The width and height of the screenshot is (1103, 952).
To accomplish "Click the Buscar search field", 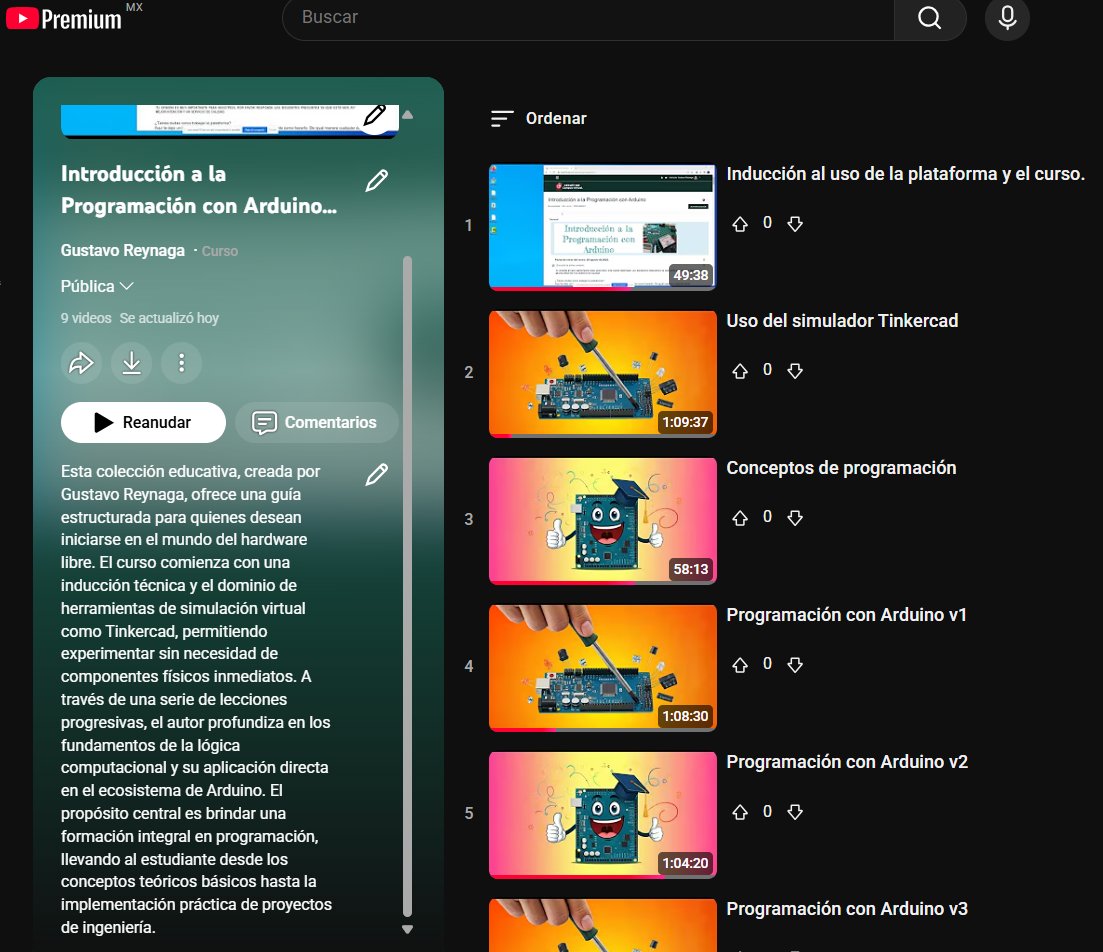I will pos(588,18).
